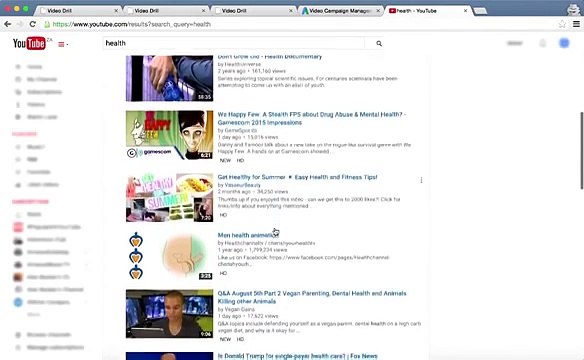Click the Manage subscriptions gear icon
Screen dimensions: 584x360
point(18,347)
